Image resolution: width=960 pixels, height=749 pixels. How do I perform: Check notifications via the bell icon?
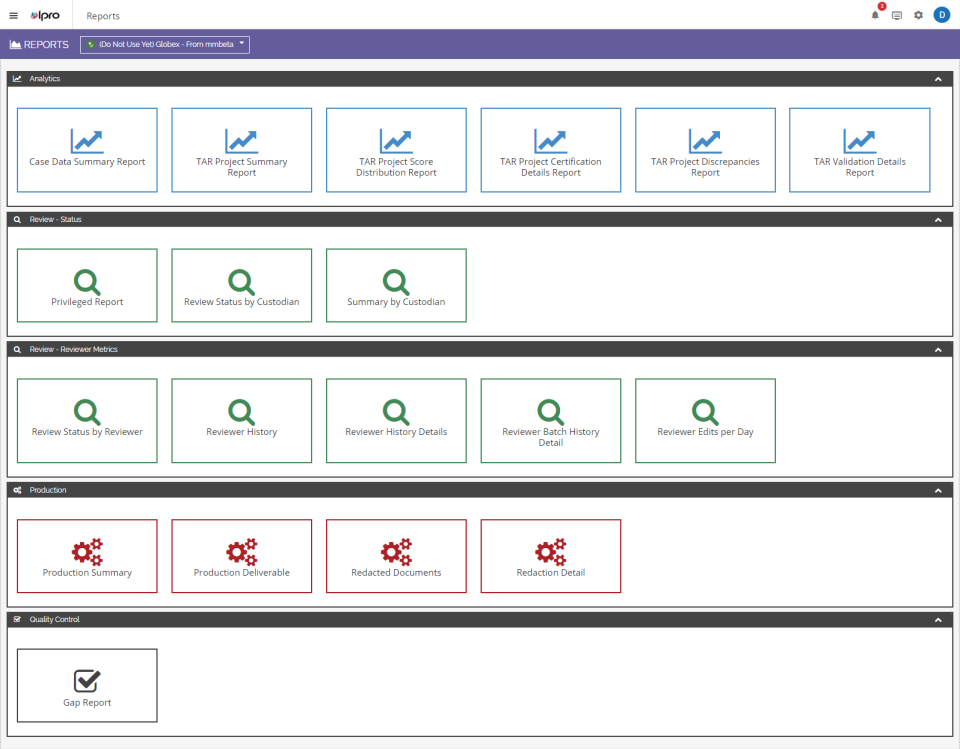tap(874, 15)
